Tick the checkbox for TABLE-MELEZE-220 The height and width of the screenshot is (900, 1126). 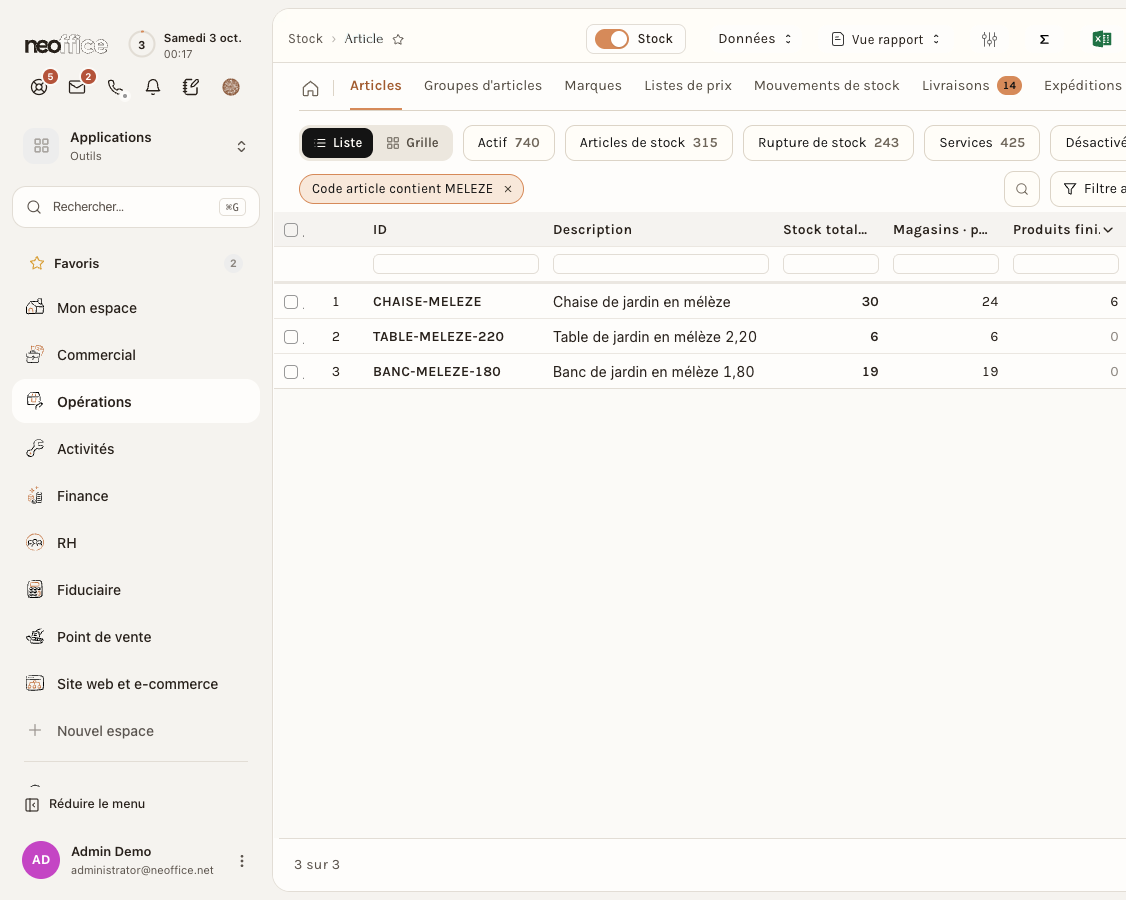click(x=291, y=337)
